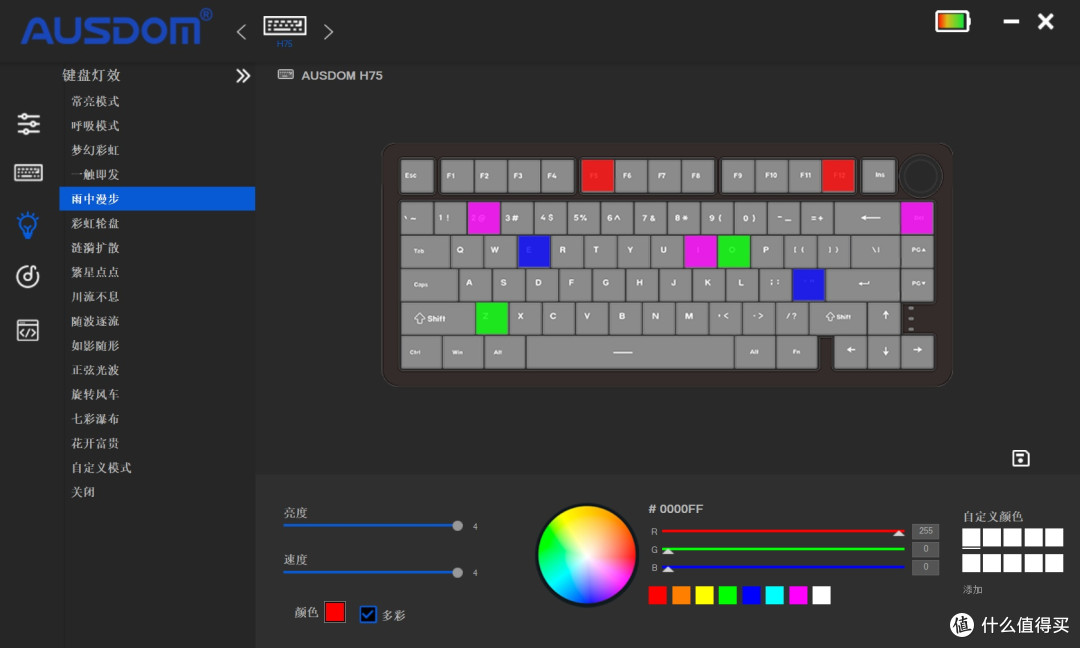Choose the magenta preset color swatch

coord(798,595)
